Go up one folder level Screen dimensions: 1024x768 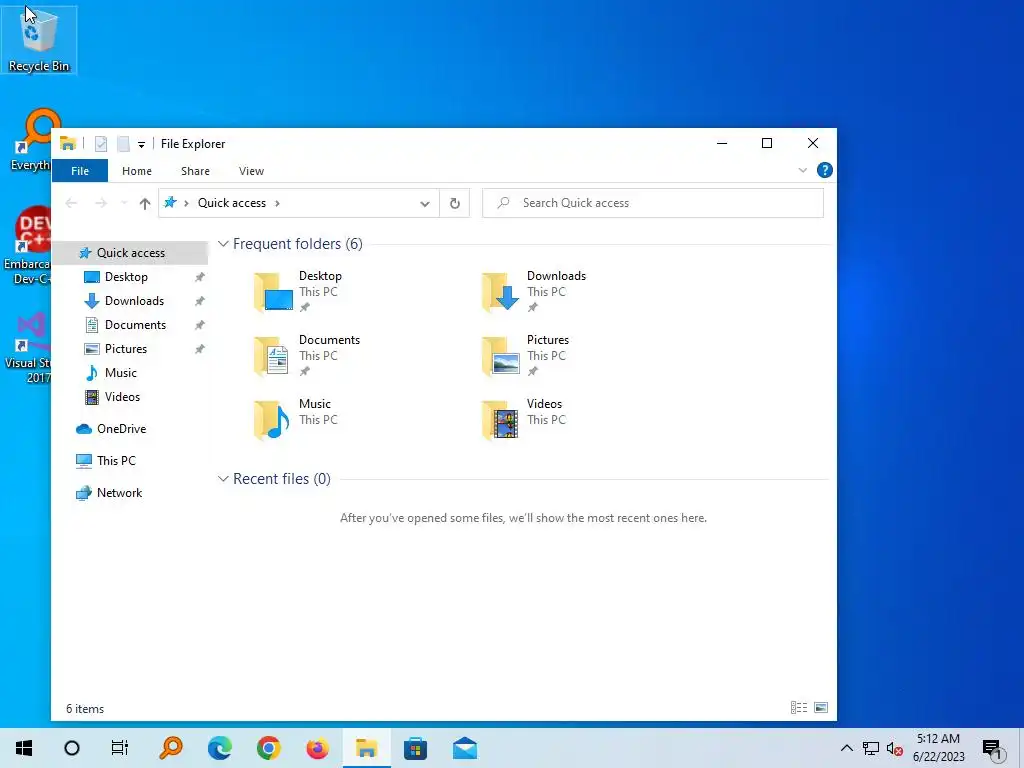coord(145,203)
